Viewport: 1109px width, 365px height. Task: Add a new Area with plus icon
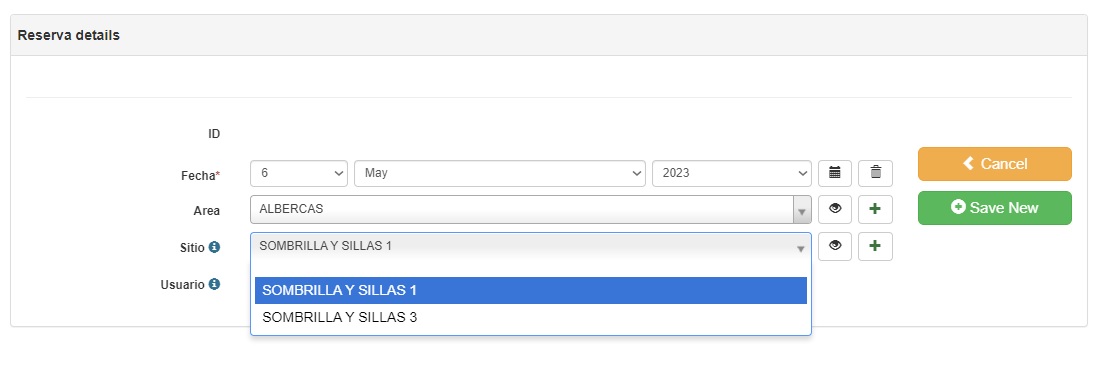[876, 209]
